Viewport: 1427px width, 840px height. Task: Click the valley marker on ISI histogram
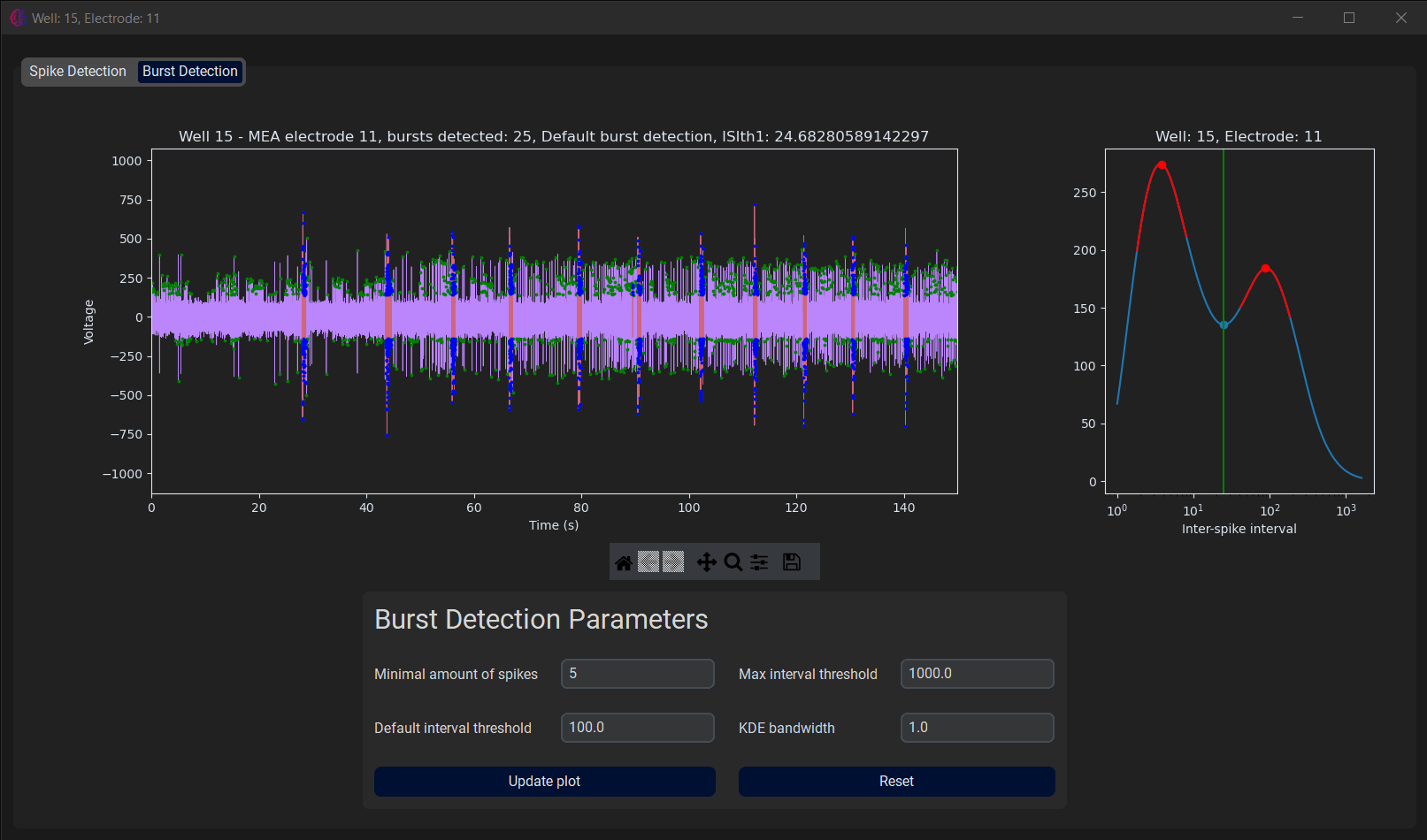click(x=1224, y=325)
